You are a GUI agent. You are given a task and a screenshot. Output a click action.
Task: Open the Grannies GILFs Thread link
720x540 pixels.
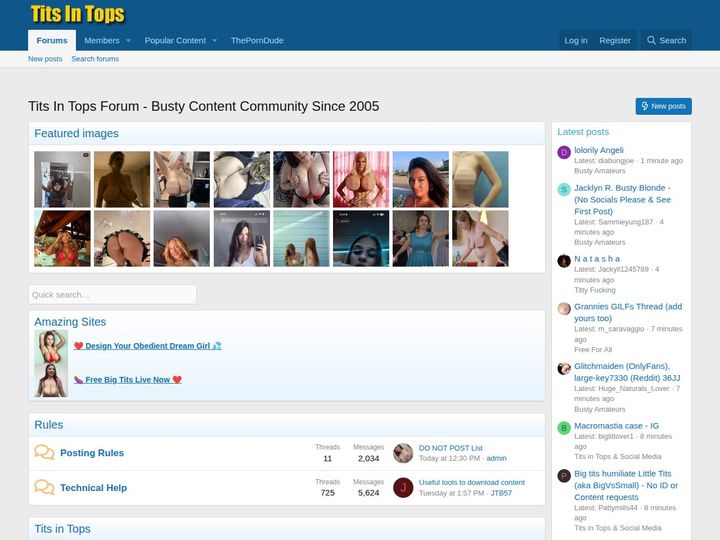628,312
